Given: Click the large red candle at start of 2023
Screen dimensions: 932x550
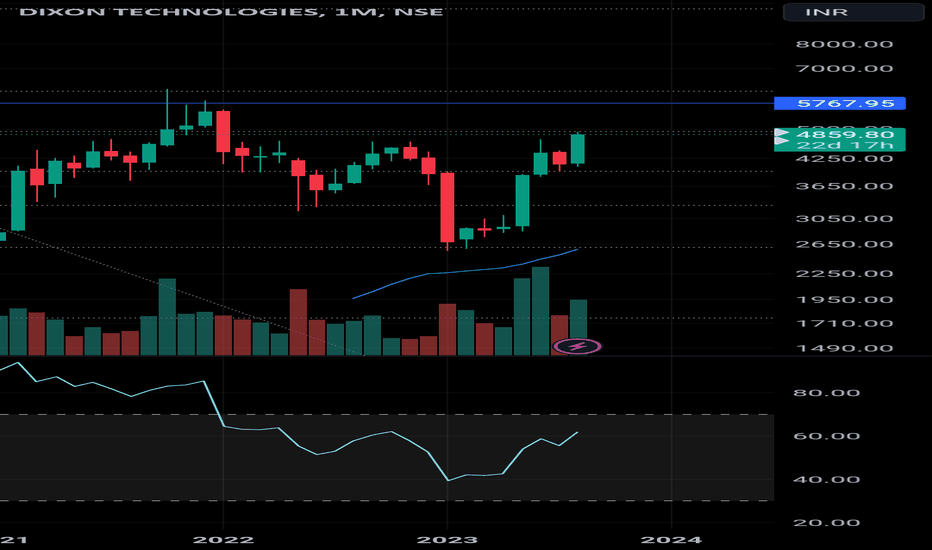Looking at the screenshot, I should pos(447,207).
